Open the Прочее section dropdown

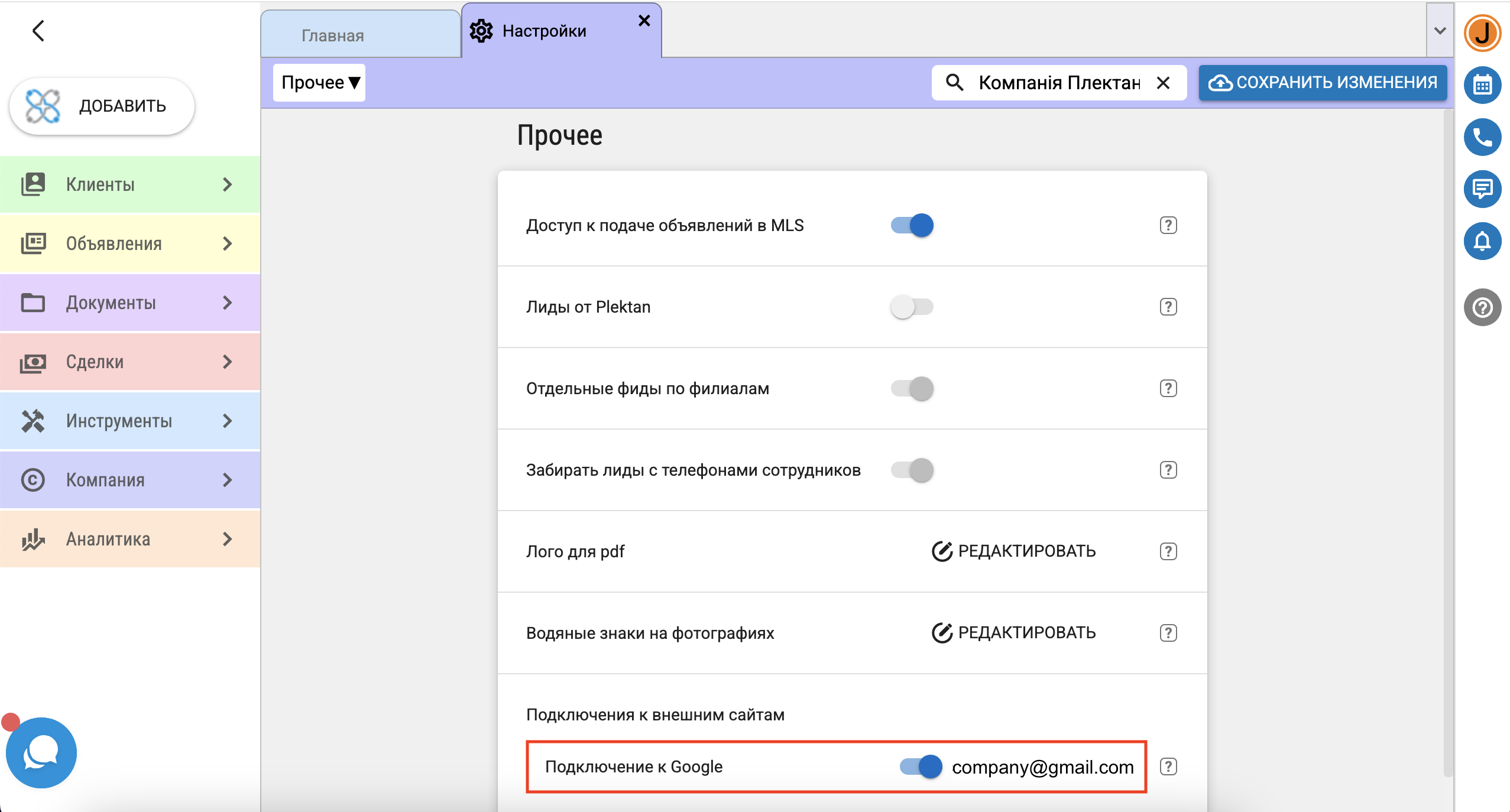[x=319, y=83]
